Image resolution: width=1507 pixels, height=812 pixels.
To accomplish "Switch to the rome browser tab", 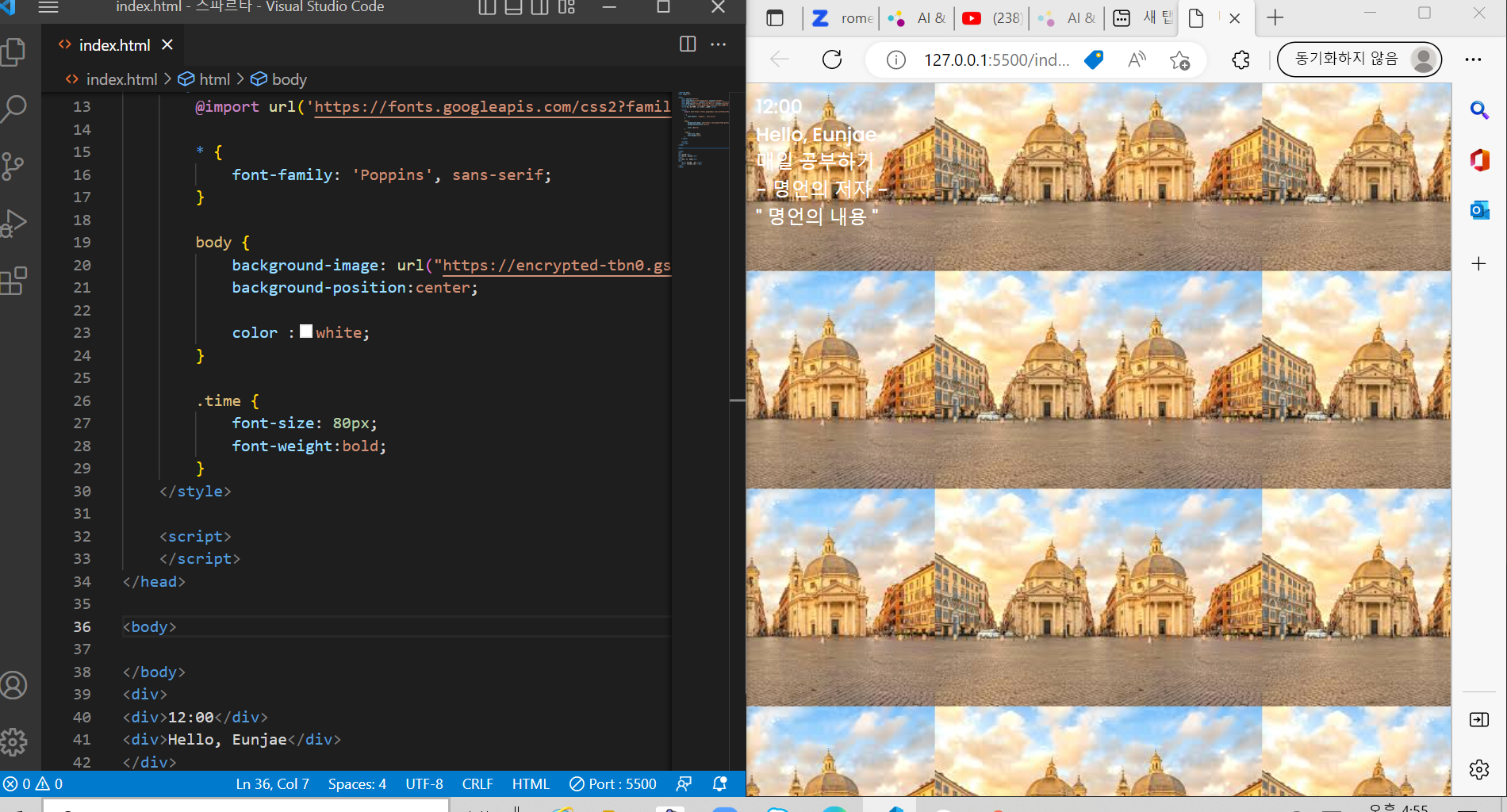I will 842,18.
